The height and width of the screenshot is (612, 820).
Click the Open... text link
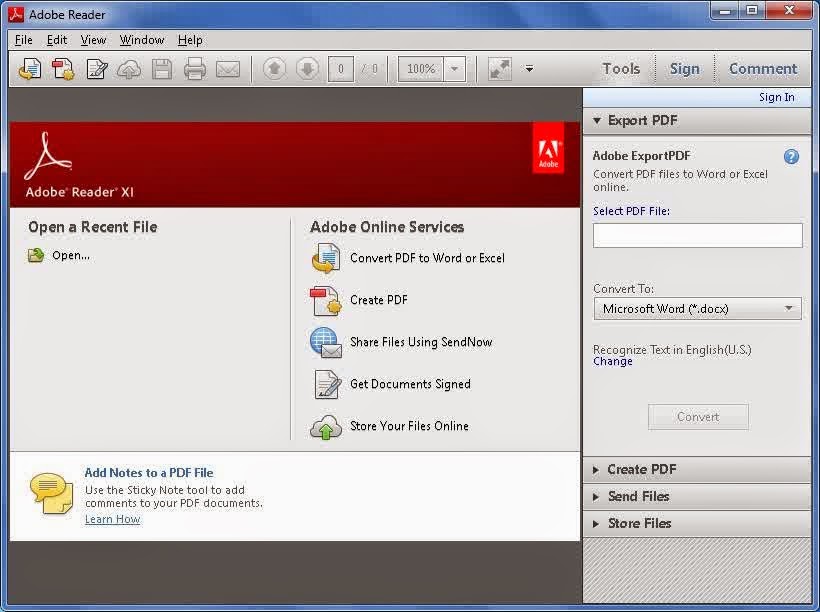click(71, 255)
